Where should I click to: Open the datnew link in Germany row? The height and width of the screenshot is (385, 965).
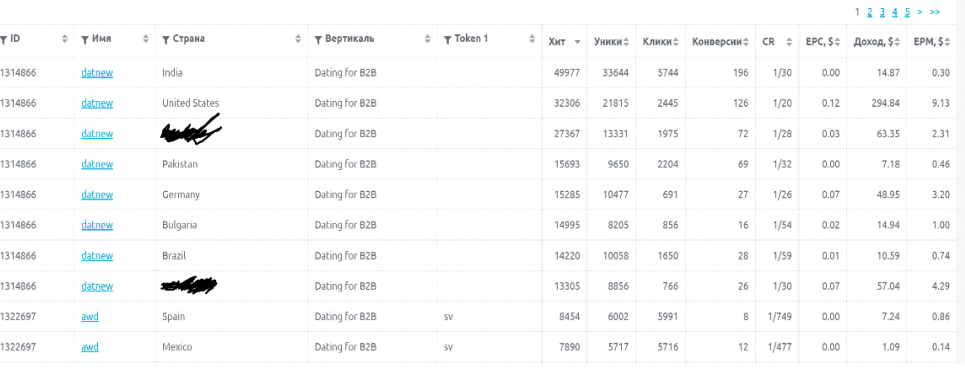[x=97, y=195]
